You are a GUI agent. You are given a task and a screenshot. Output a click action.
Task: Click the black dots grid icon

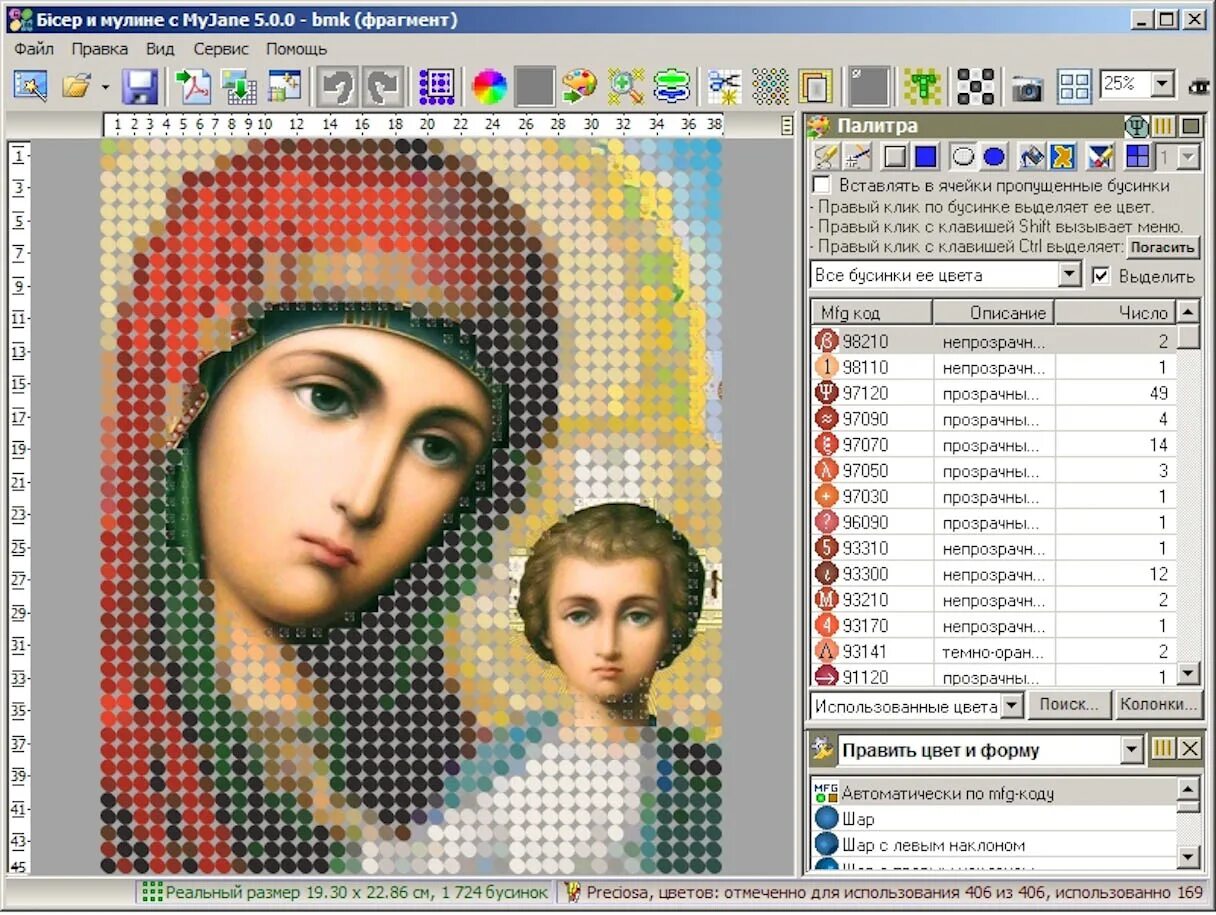click(975, 87)
